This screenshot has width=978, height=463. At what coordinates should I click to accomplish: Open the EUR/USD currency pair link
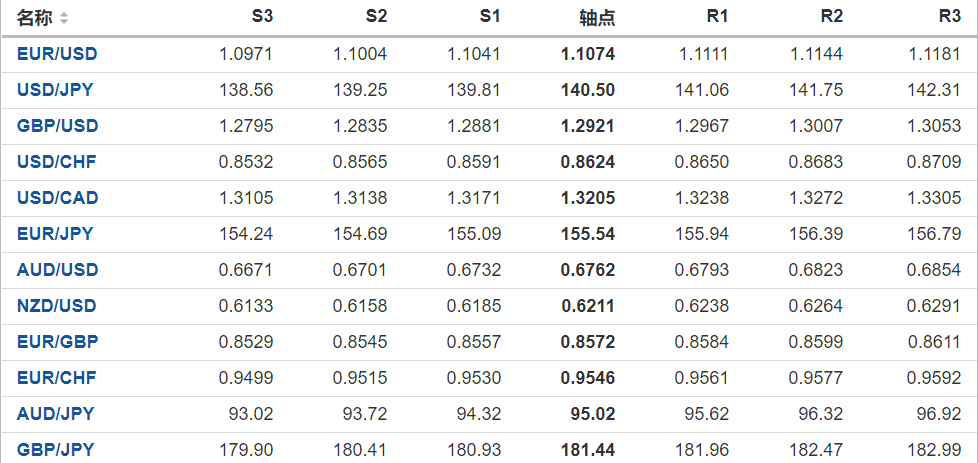tap(57, 54)
